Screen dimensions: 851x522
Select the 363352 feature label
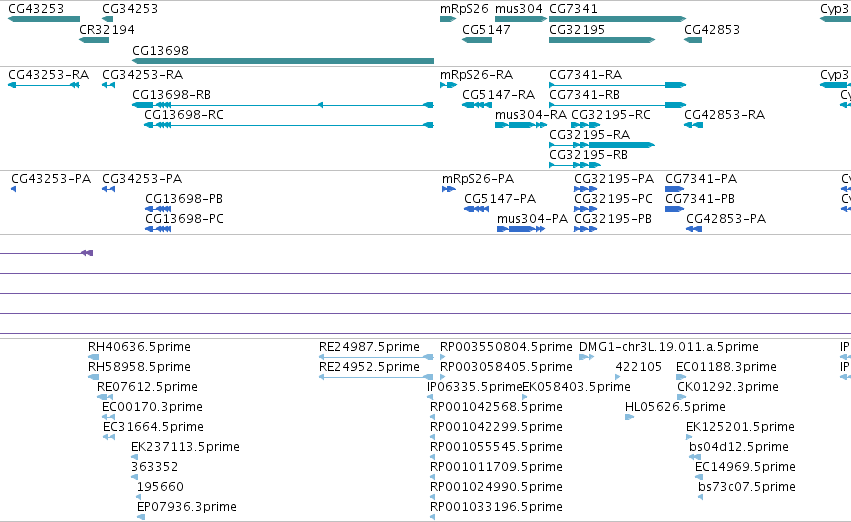(155, 467)
